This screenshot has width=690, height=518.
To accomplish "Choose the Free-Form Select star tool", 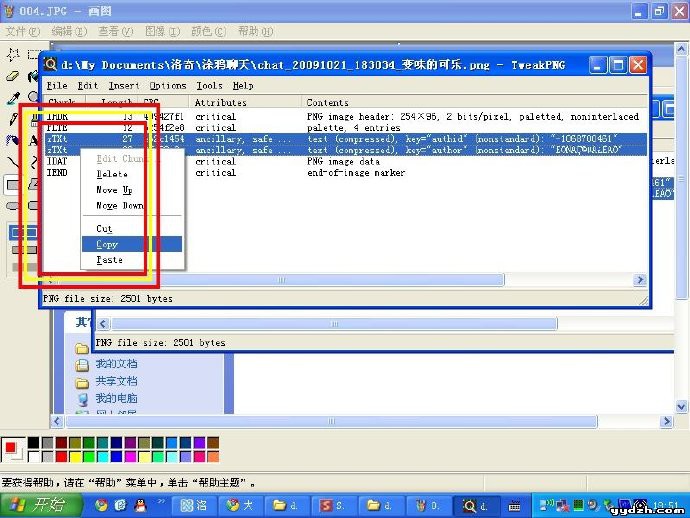I will pyautogui.click(x=13, y=54).
